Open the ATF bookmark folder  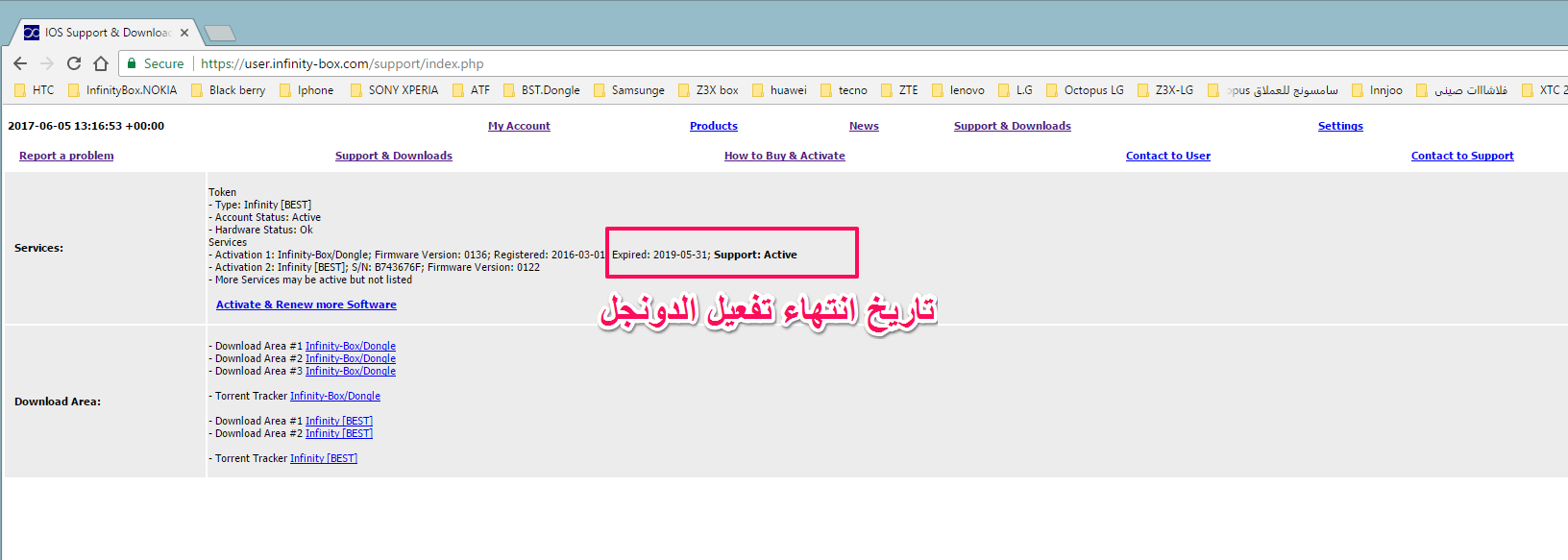[x=472, y=90]
